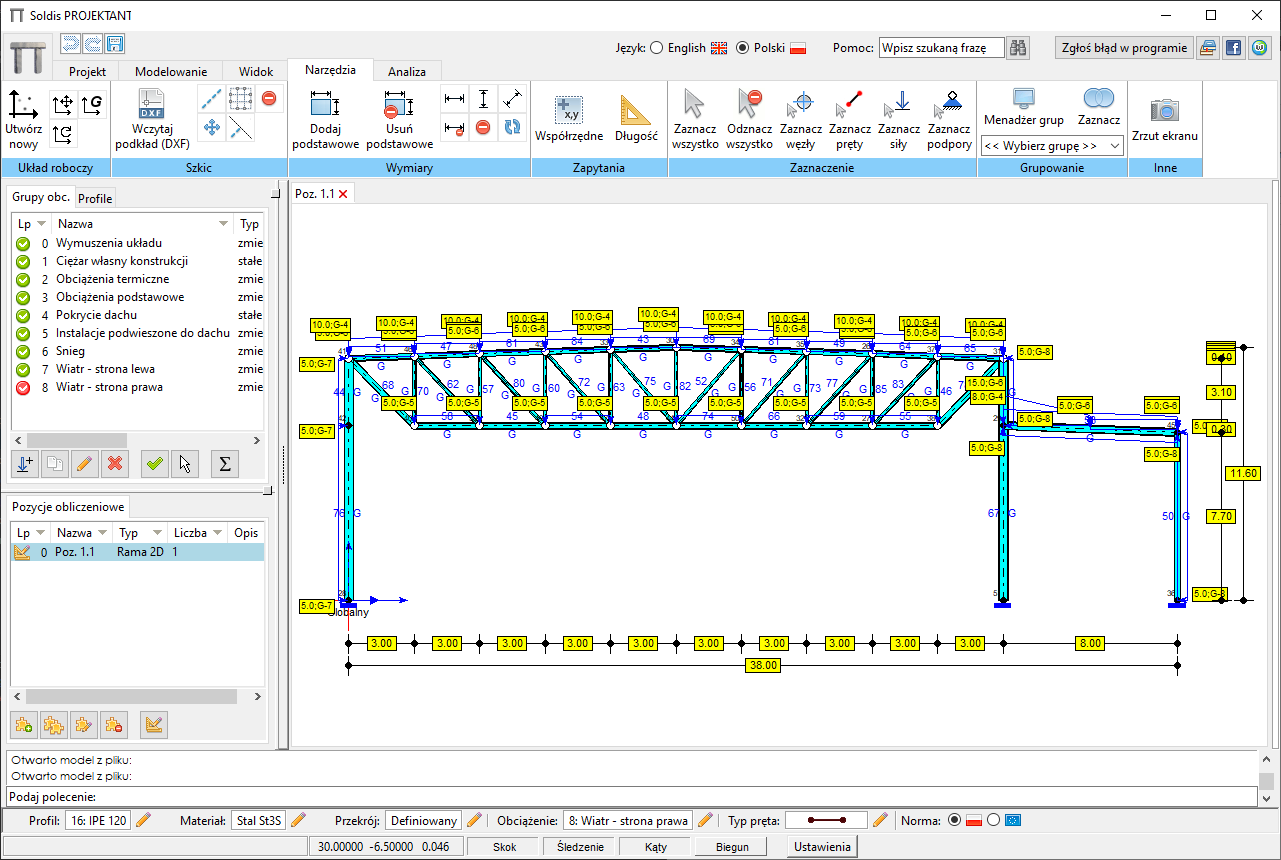Select Polski language radio button
Image resolution: width=1281 pixels, height=860 pixels.
tap(742, 48)
